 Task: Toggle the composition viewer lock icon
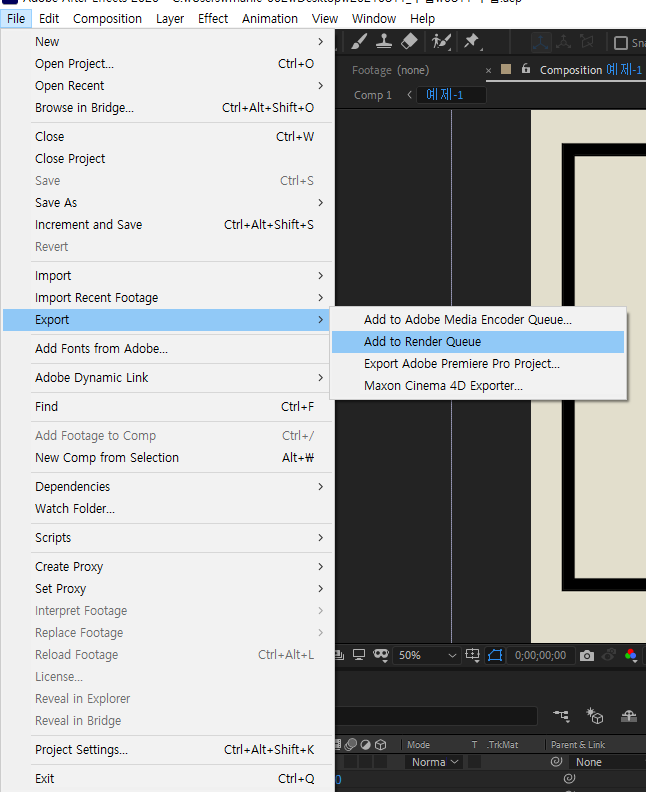pos(526,69)
